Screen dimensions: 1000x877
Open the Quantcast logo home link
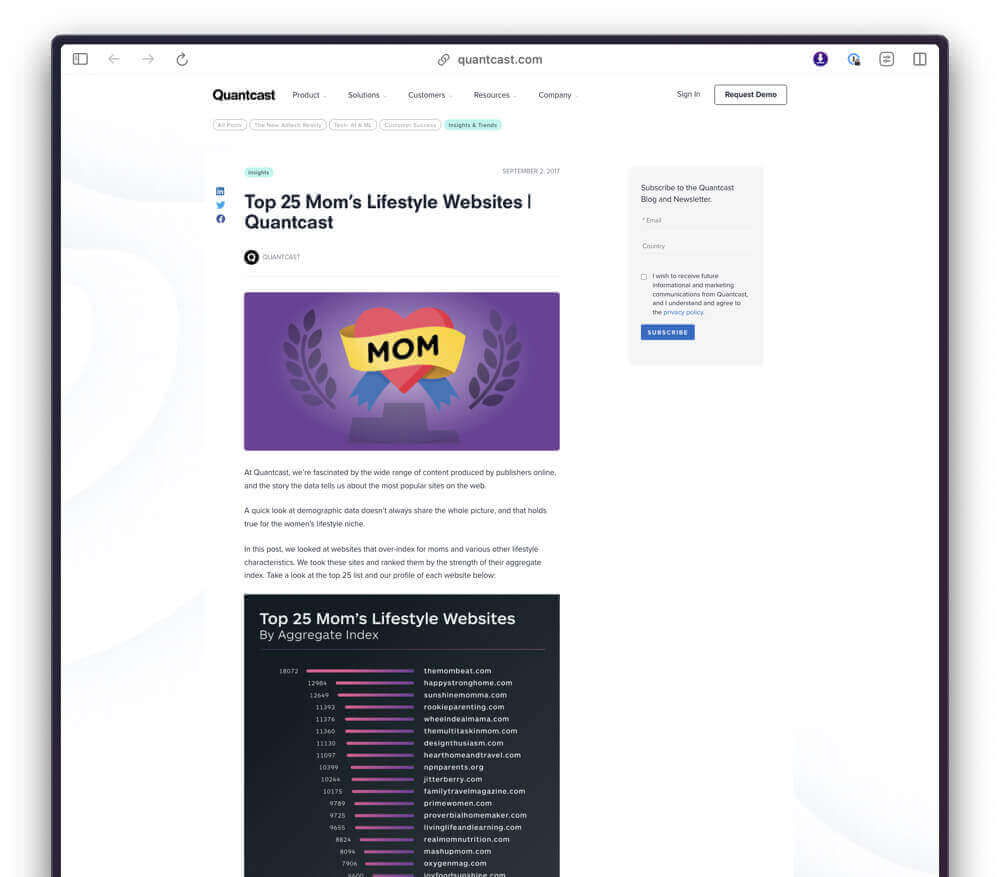pyautogui.click(x=244, y=95)
